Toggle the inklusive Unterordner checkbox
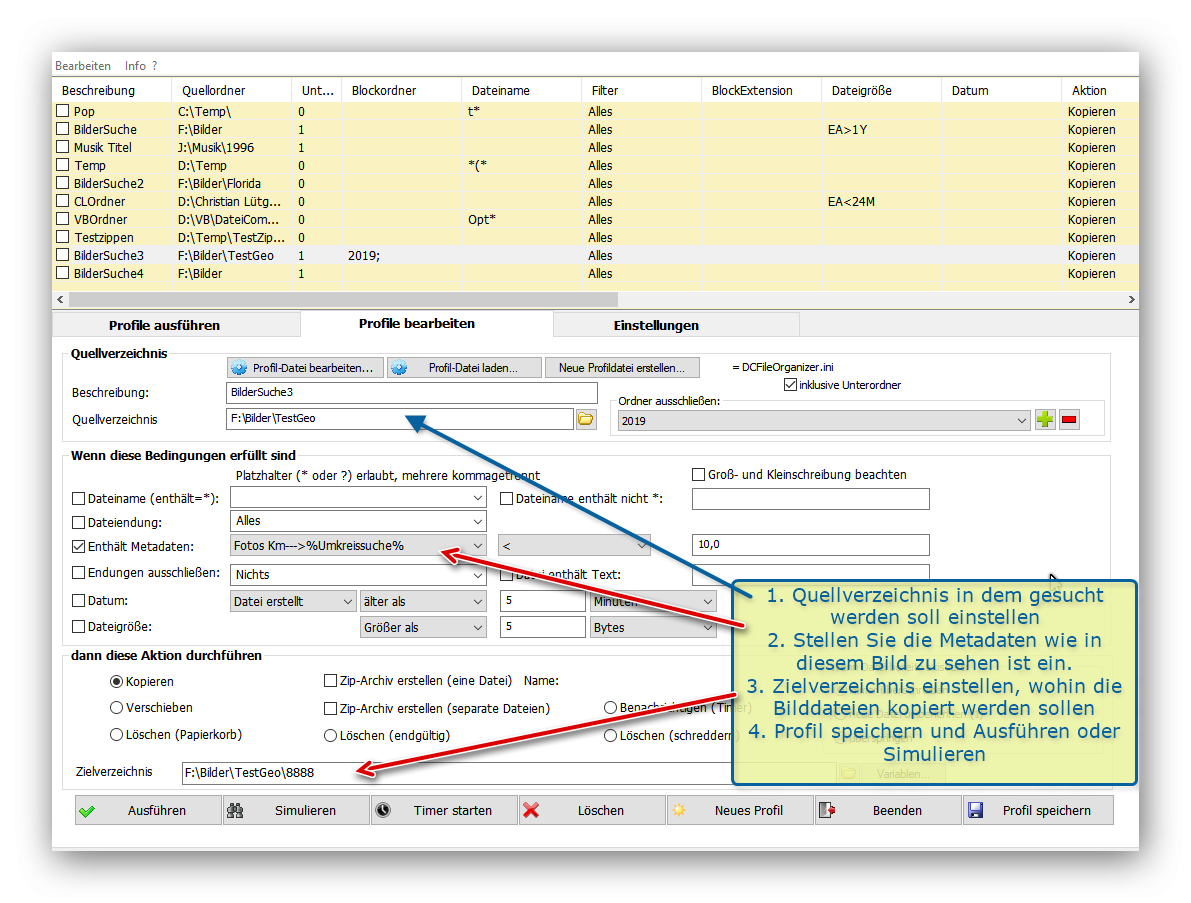This screenshot has height=903, width=1191. (791, 385)
